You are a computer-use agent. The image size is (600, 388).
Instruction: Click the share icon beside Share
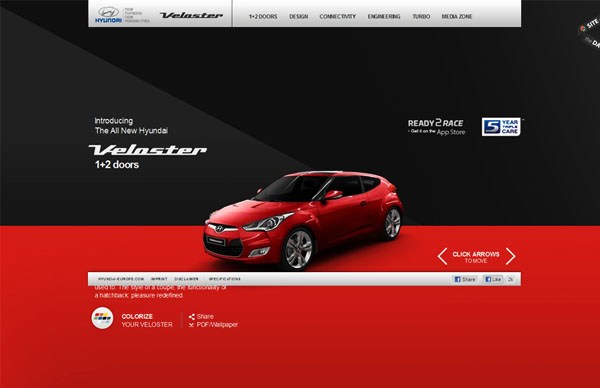[x=191, y=317]
